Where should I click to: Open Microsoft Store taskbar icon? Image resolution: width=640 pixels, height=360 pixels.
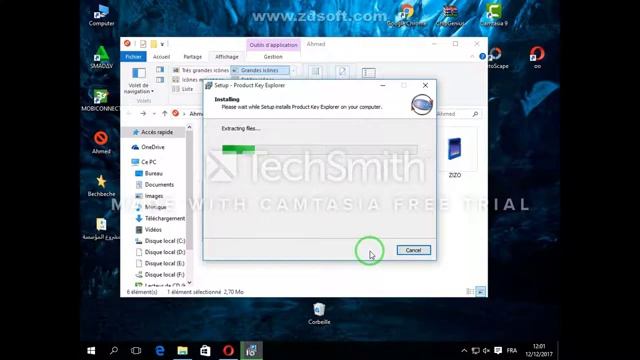click(205, 351)
